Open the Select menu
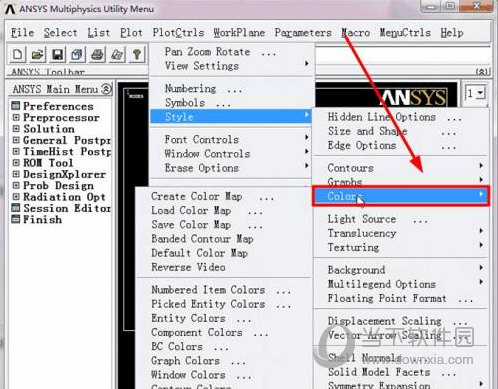Image resolution: width=498 pixels, height=389 pixels. 60,33
